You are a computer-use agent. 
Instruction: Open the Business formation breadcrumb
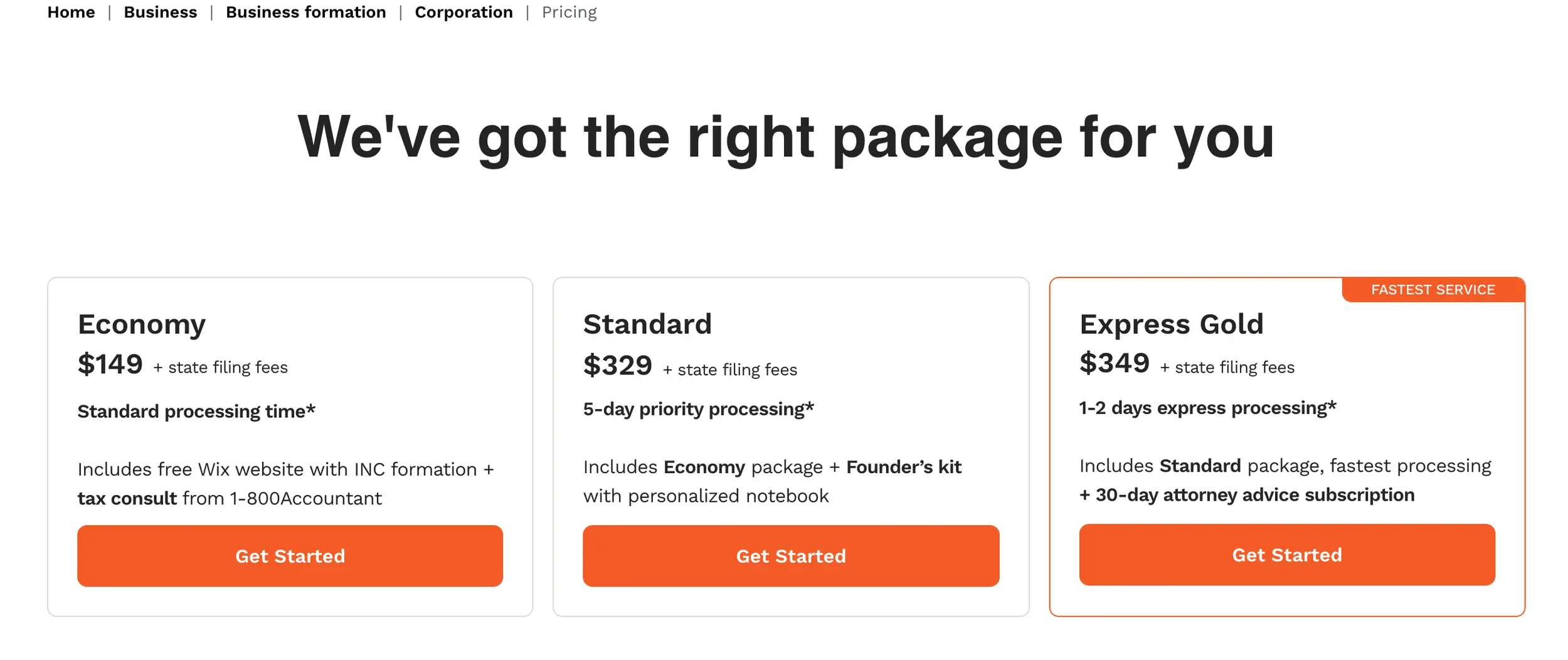[x=305, y=13]
